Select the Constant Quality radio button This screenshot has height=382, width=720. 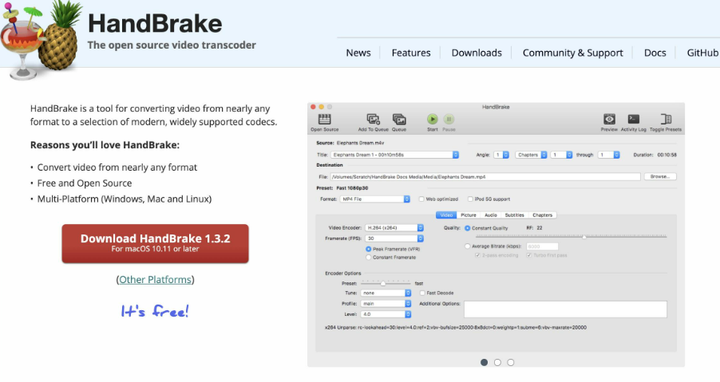coord(467,228)
